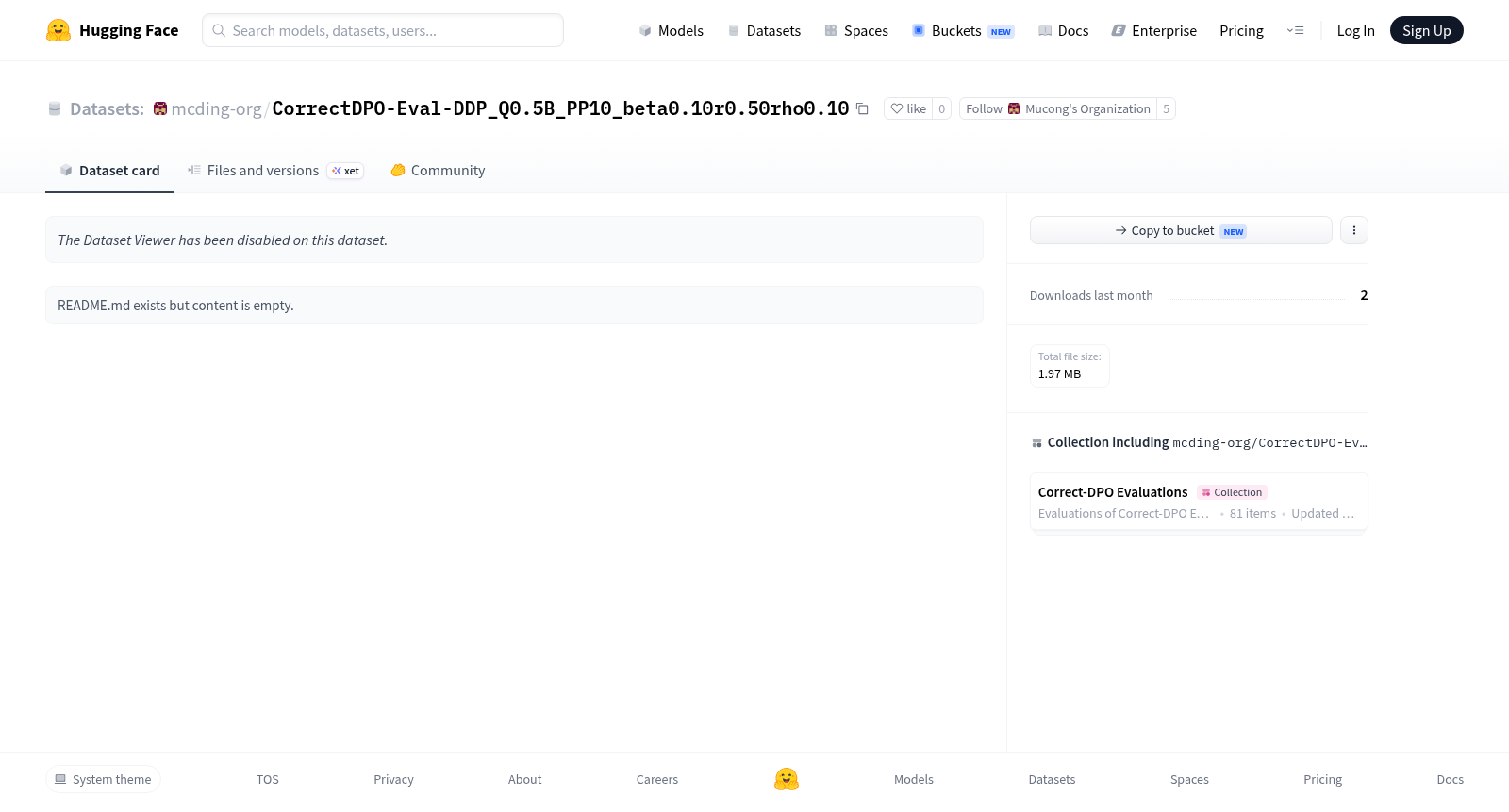Open Docs in the top navigation
Image resolution: width=1509 pixels, height=812 pixels.
[x=1063, y=30]
